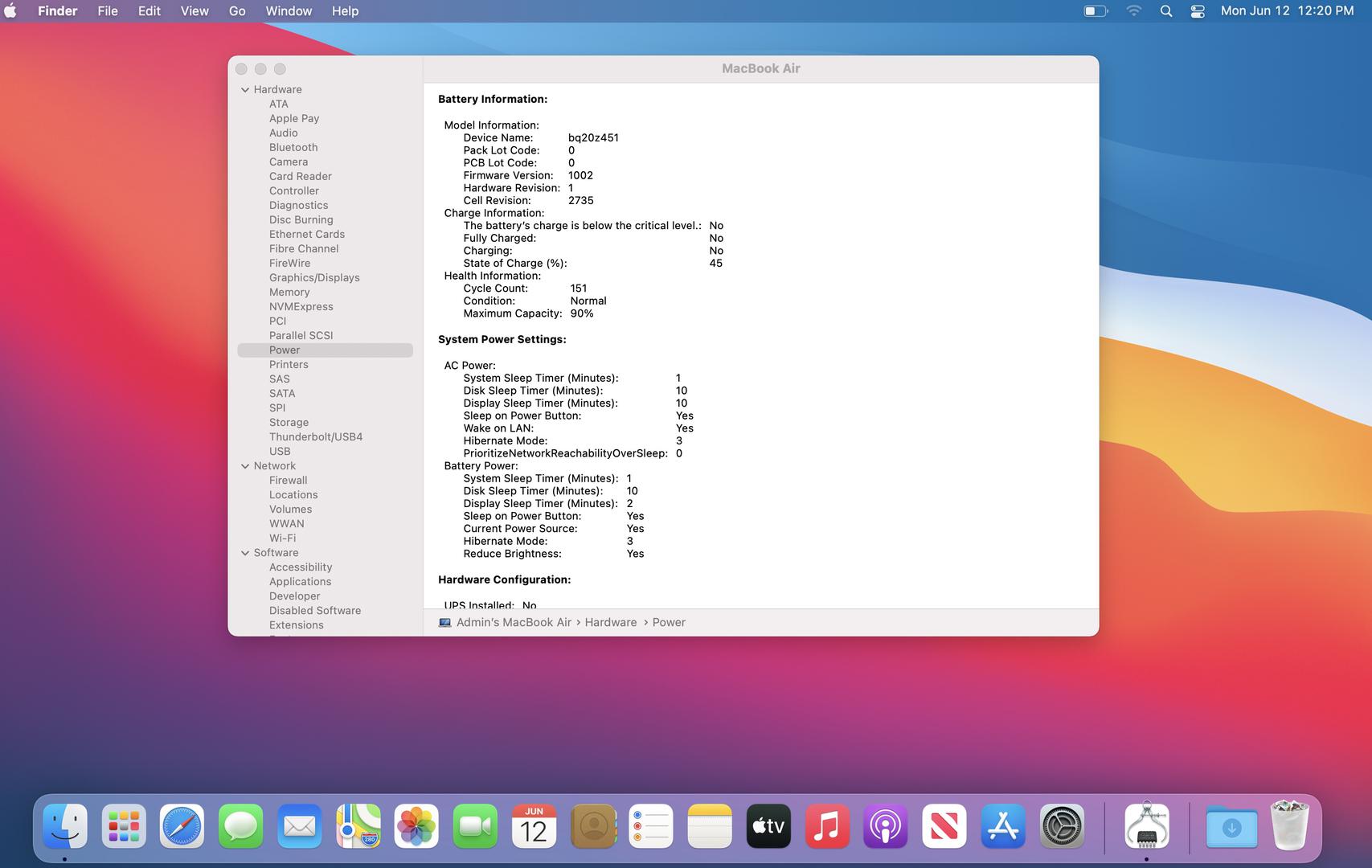Select ATA in the sidebar

pos(279,104)
